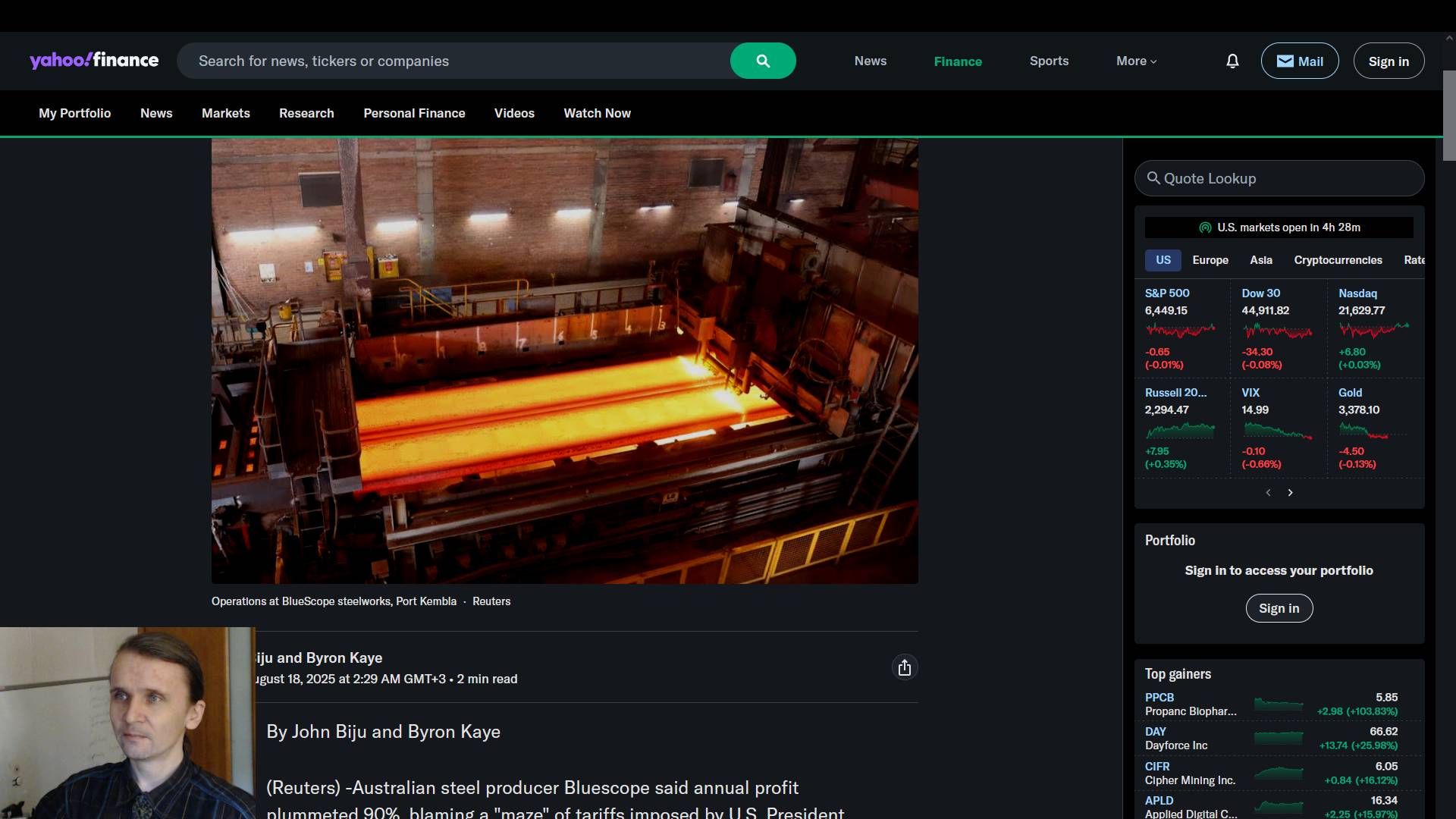Screen dimensions: 1456x819
Task: Click the previous markets carousel arrow
Action: coord(1268,493)
